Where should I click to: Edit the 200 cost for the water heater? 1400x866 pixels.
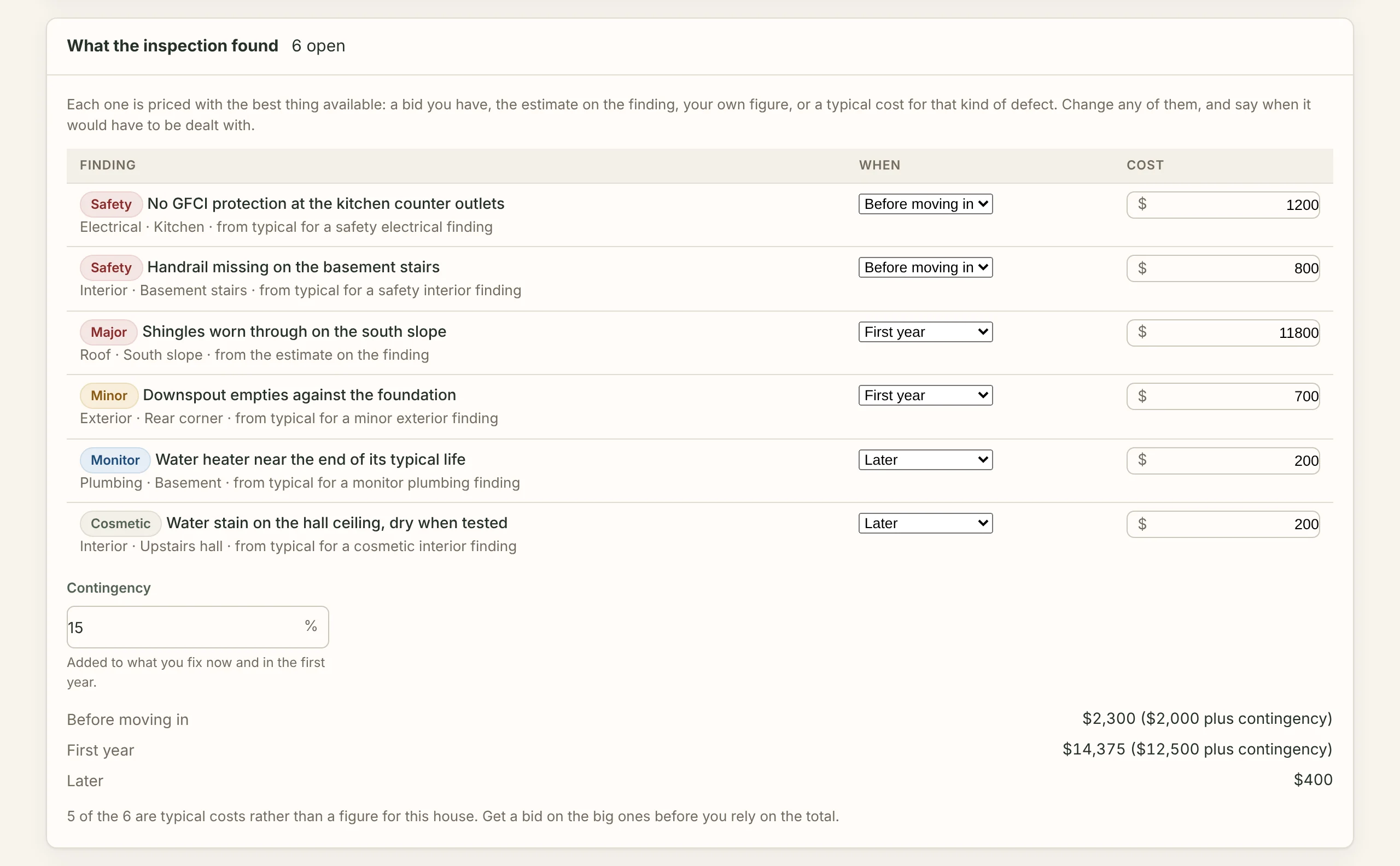[x=1223, y=461]
